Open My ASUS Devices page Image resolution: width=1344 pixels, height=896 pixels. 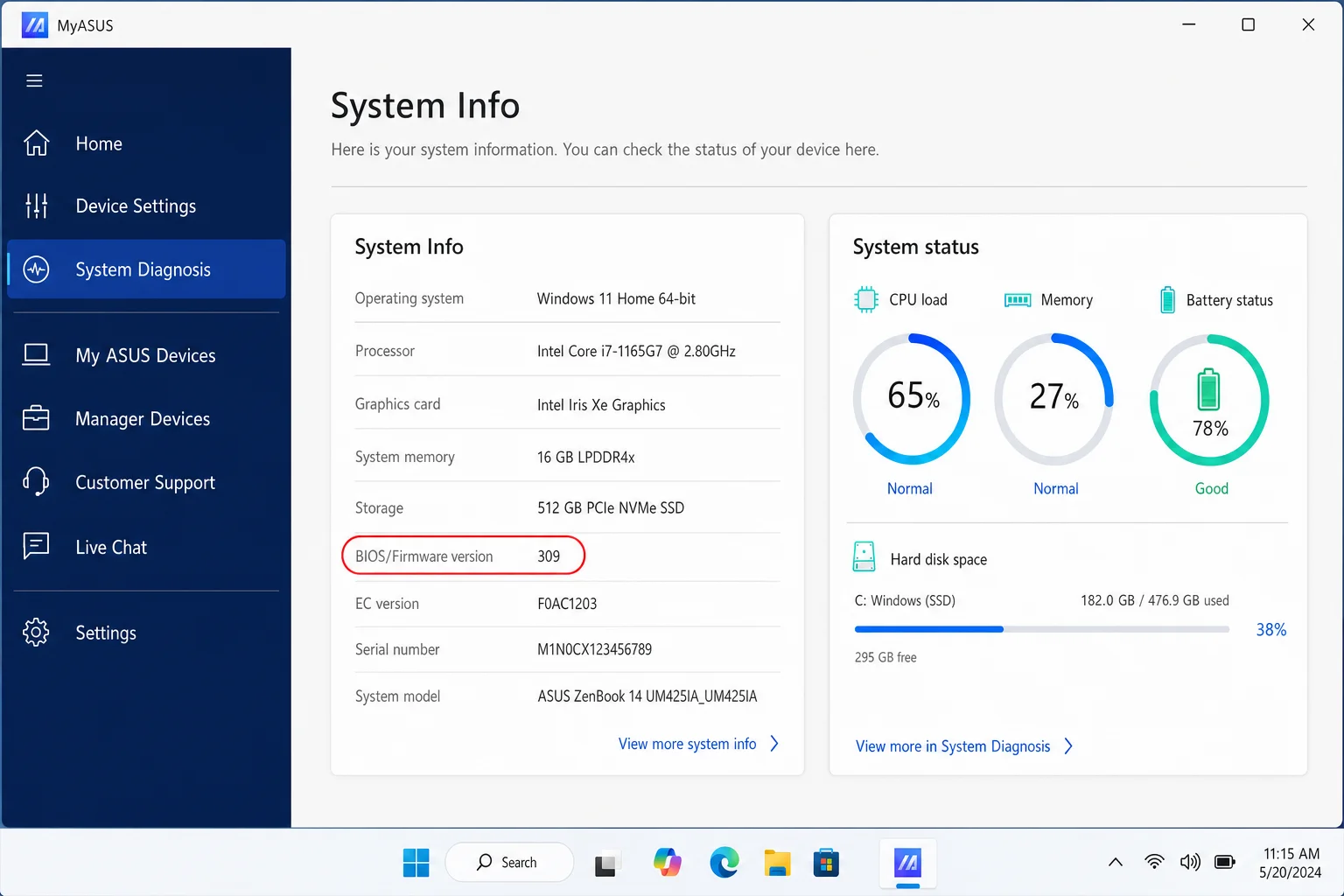coord(145,355)
